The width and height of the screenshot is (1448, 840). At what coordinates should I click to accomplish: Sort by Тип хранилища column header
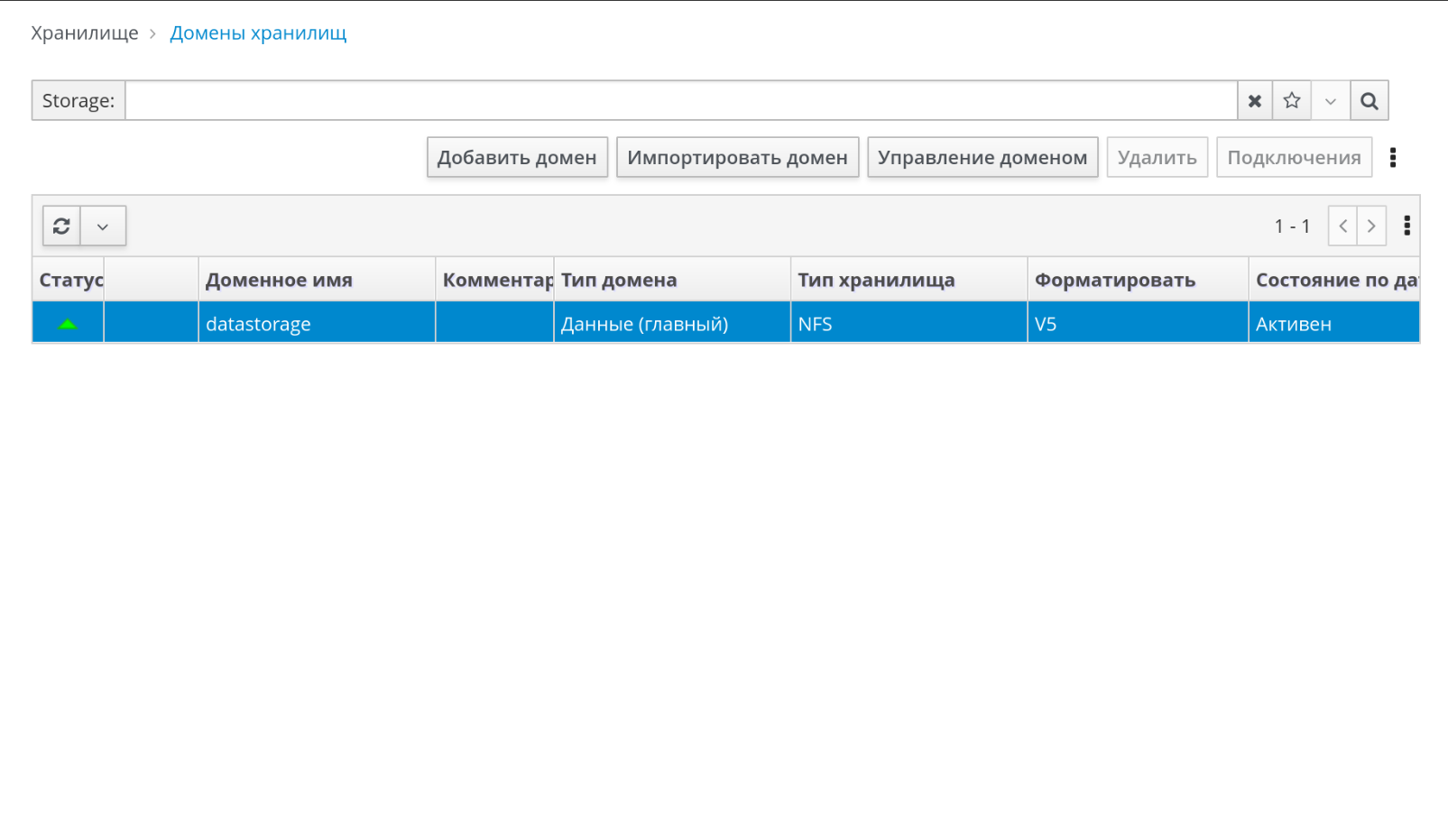click(876, 281)
